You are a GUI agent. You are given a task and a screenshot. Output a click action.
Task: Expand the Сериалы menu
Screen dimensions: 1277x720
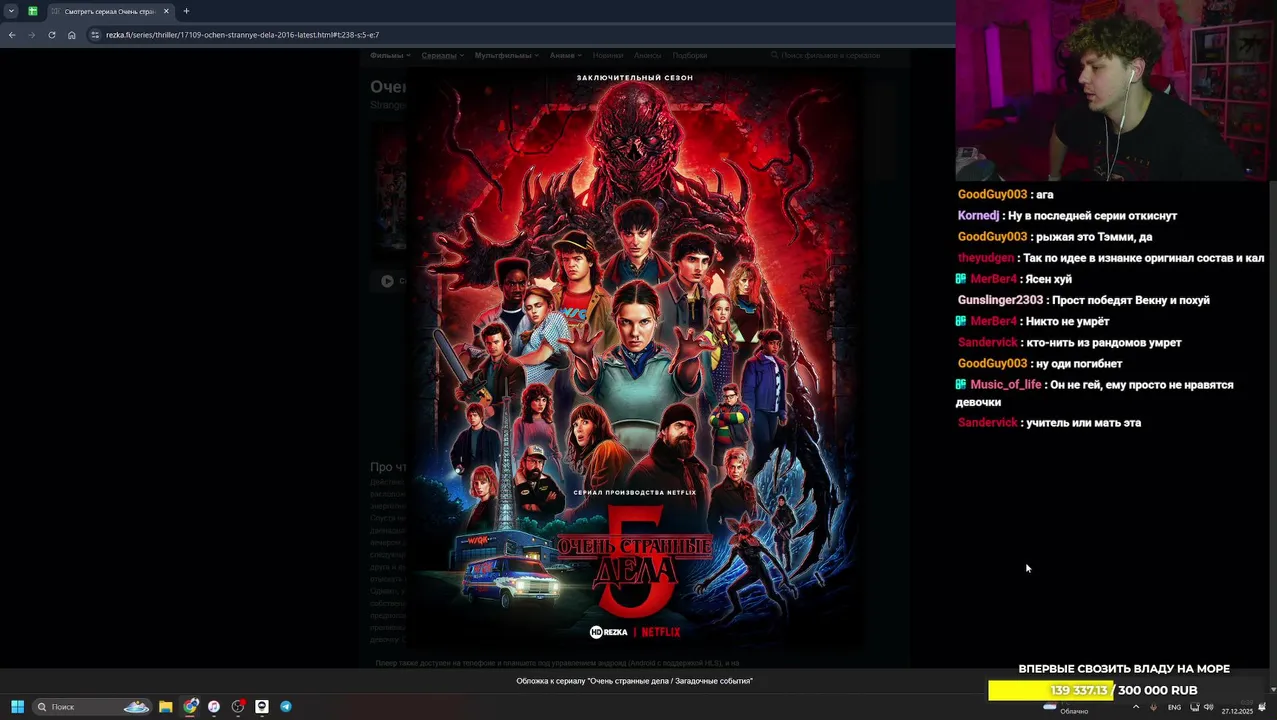tap(442, 56)
